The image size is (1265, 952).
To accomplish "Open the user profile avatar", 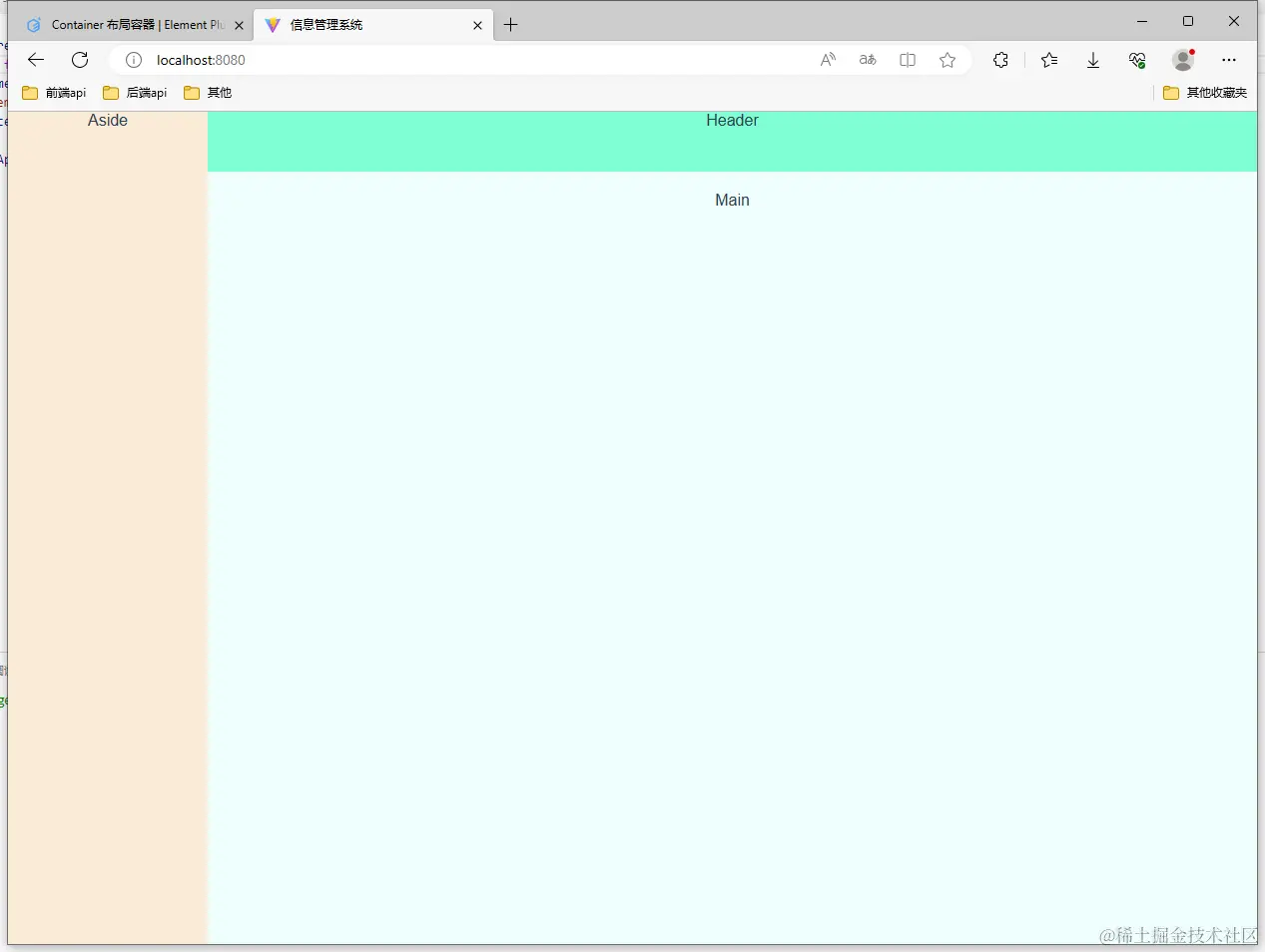I will (x=1183, y=60).
